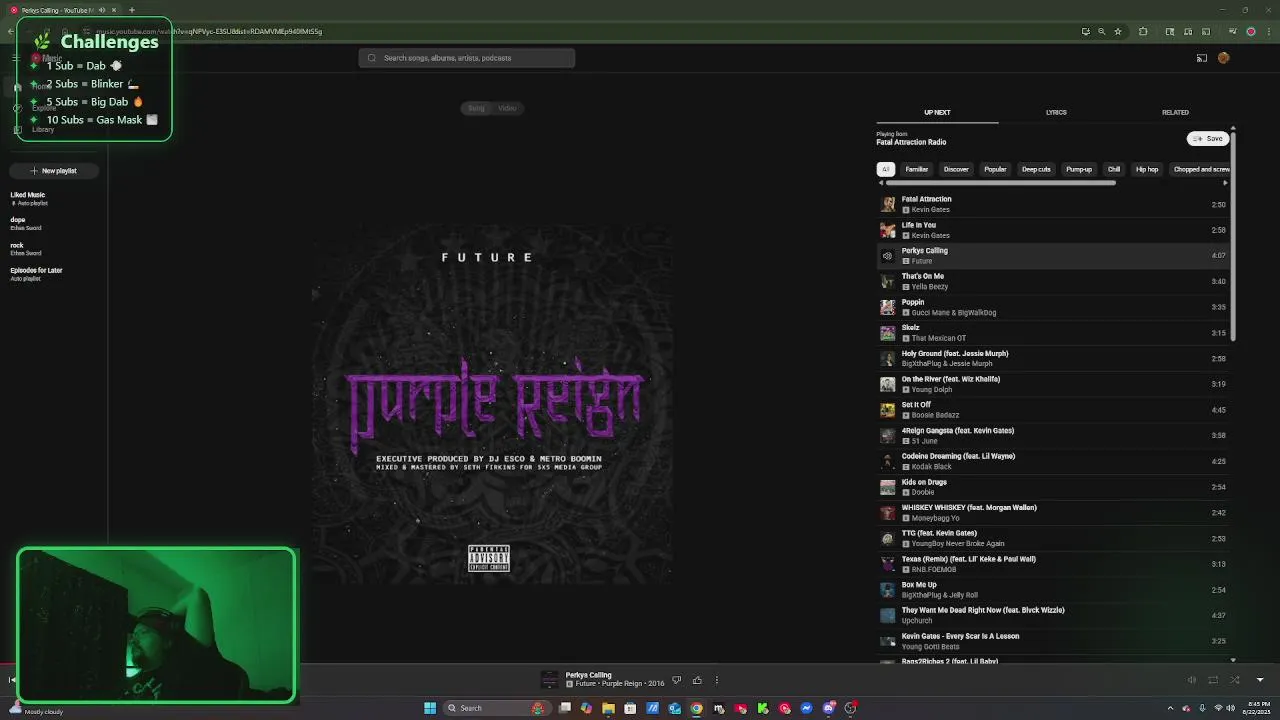Viewport: 1280px width, 720px height.
Task: Select the Chill filter chip
Action: [x=1114, y=169]
